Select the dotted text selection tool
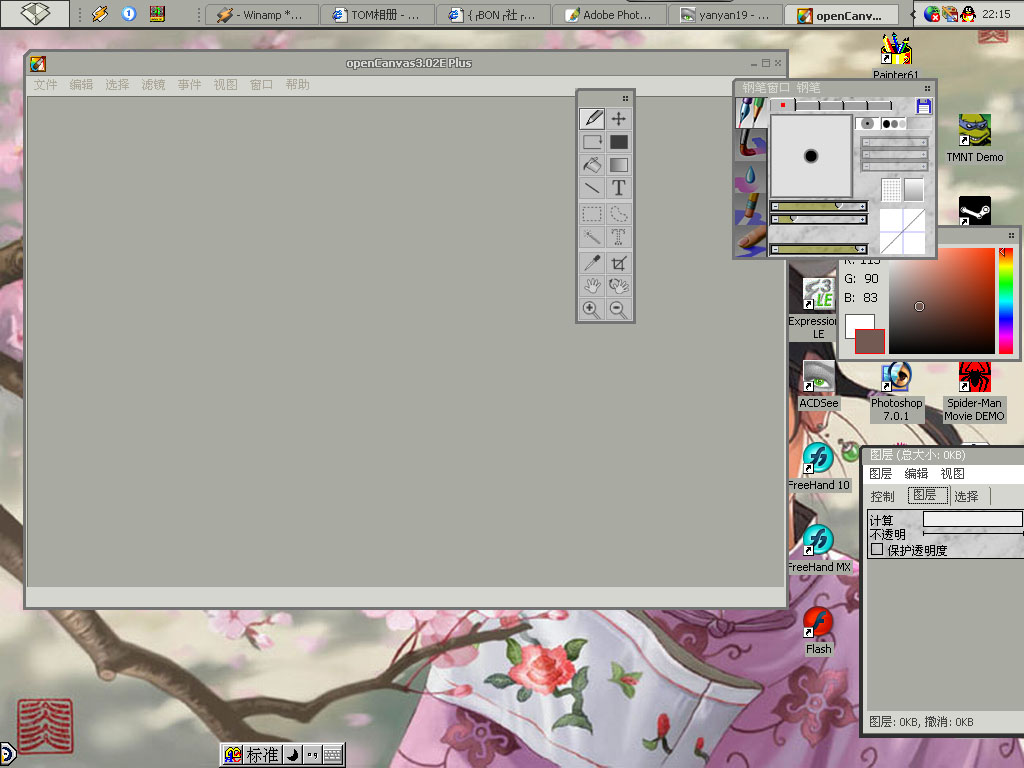The image size is (1024, 768). tap(618, 236)
